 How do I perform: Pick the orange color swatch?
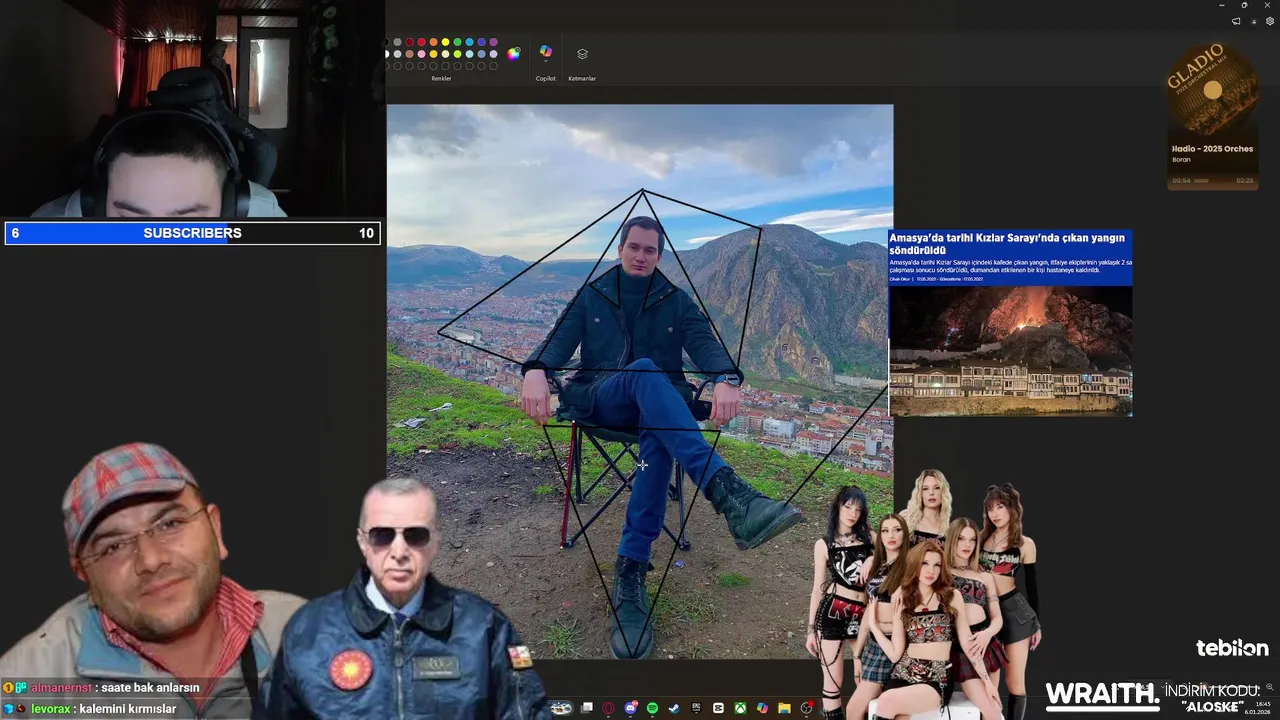click(433, 42)
